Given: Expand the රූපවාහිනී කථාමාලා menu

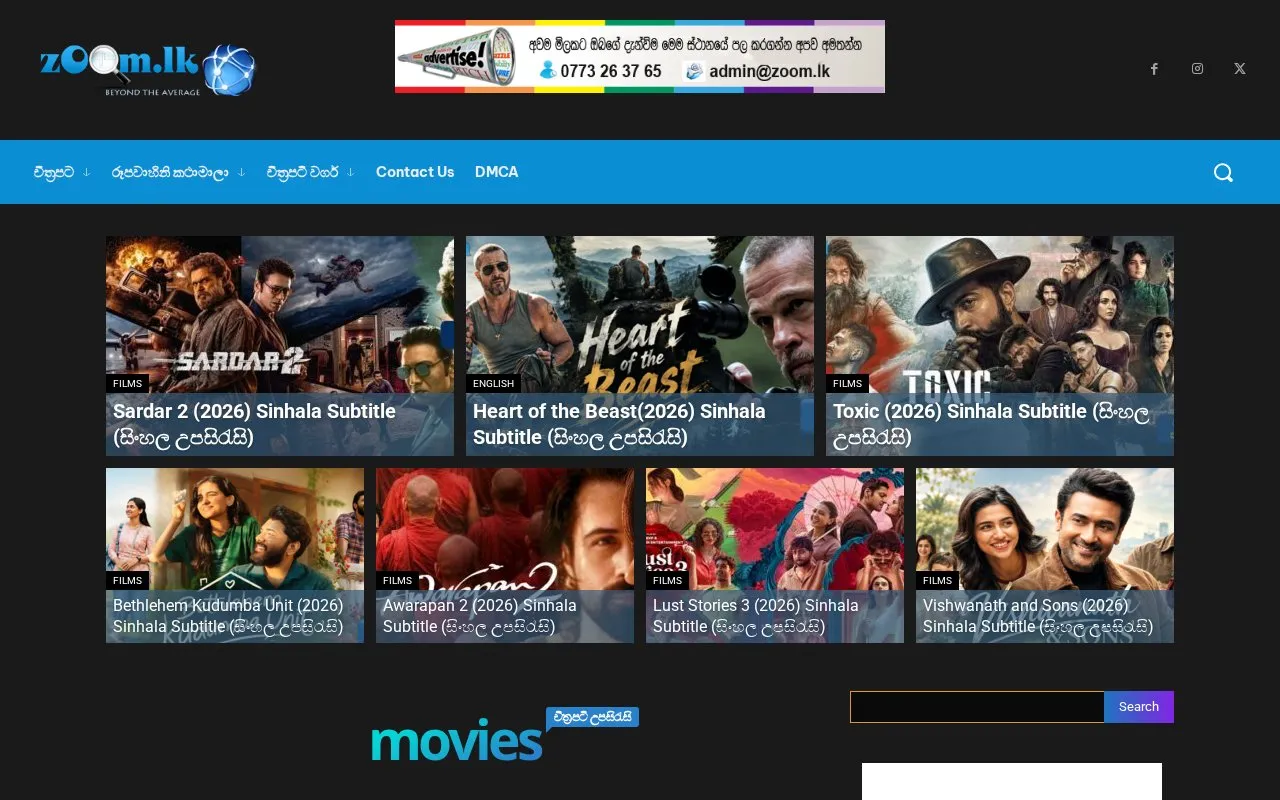Looking at the screenshot, I should [178, 172].
